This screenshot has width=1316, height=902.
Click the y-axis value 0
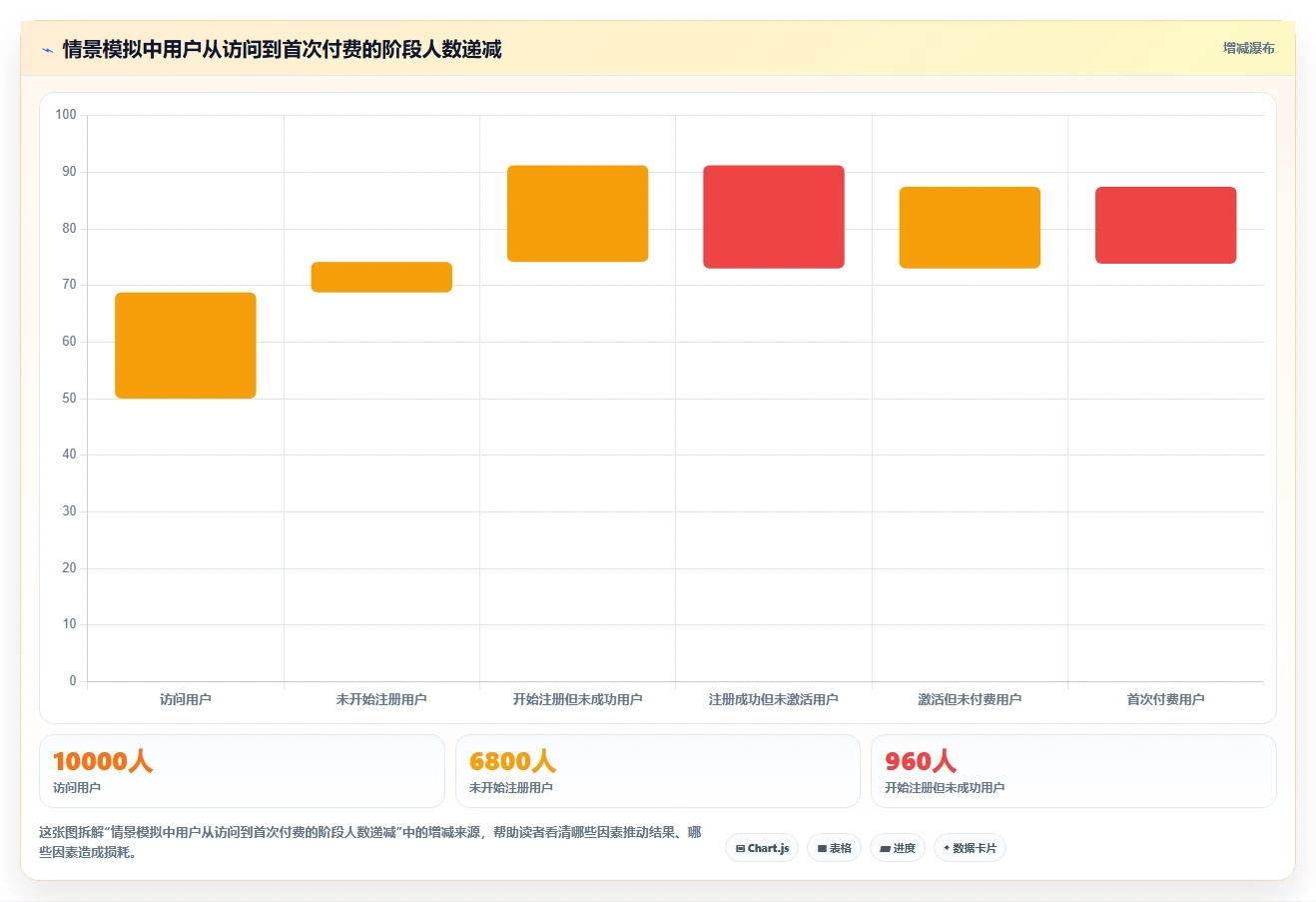click(x=73, y=681)
